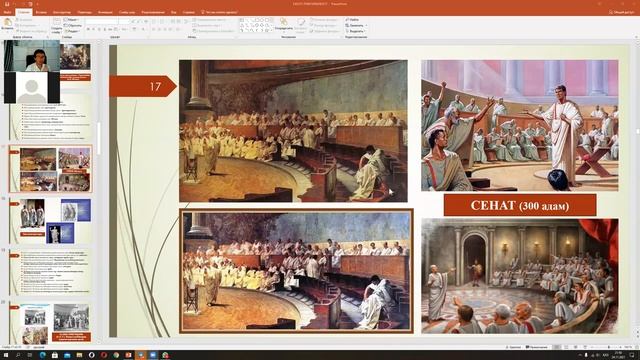Open the Файл tab
This screenshot has width=640, height=360.
[x=7, y=12]
